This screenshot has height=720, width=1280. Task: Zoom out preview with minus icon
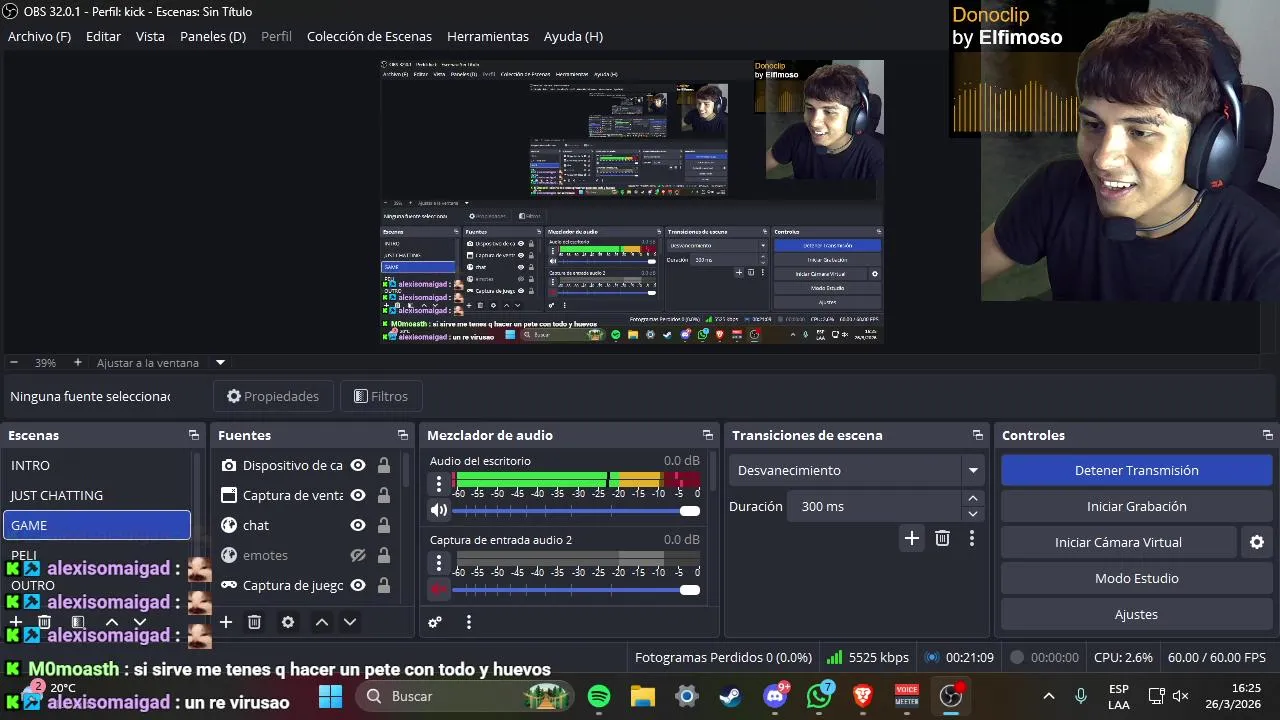click(14, 362)
